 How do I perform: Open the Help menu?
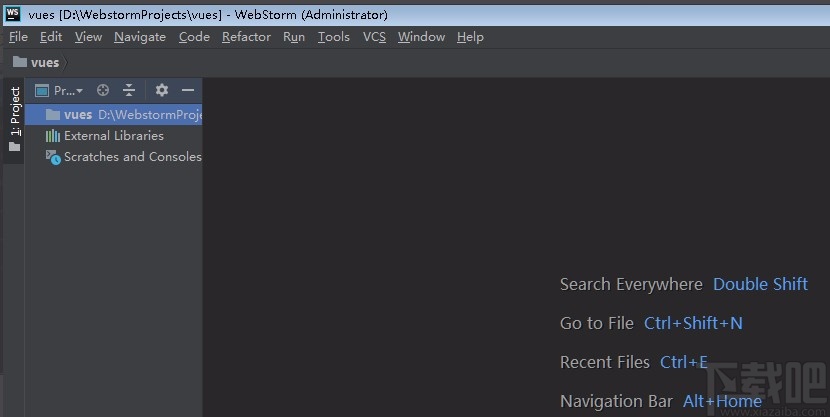(470, 37)
